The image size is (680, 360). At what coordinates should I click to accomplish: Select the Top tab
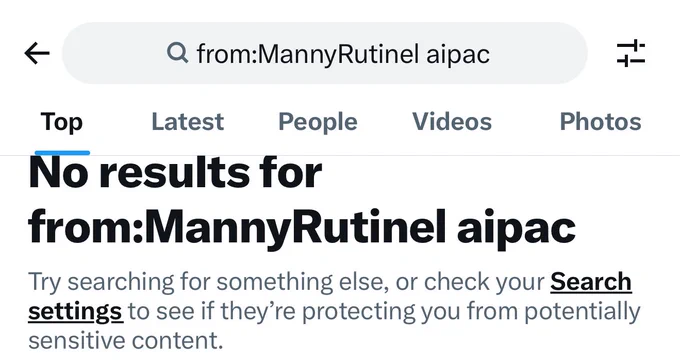coord(62,122)
